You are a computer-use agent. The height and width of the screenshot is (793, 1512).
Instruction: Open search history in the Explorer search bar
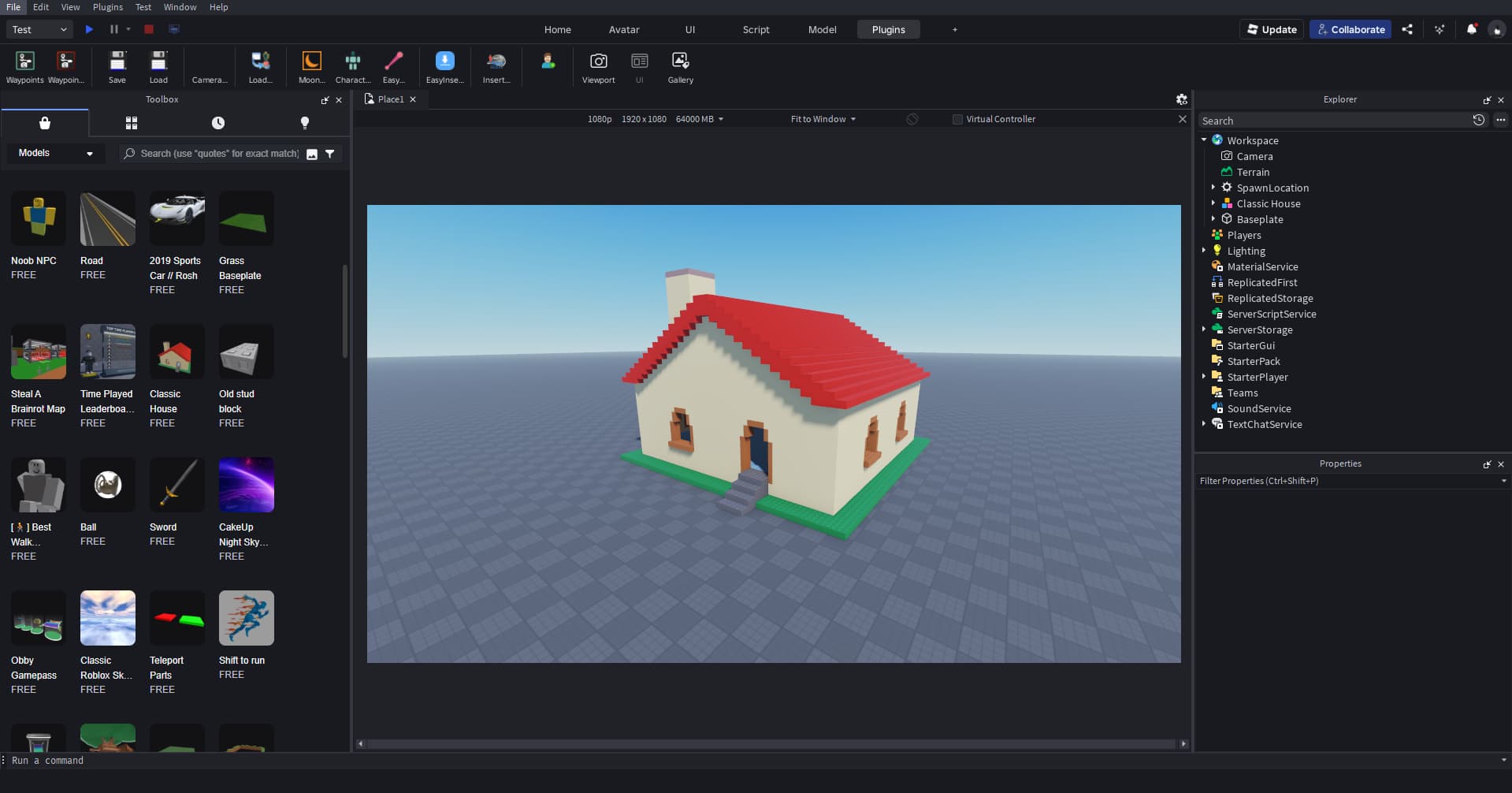click(1480, 120)
